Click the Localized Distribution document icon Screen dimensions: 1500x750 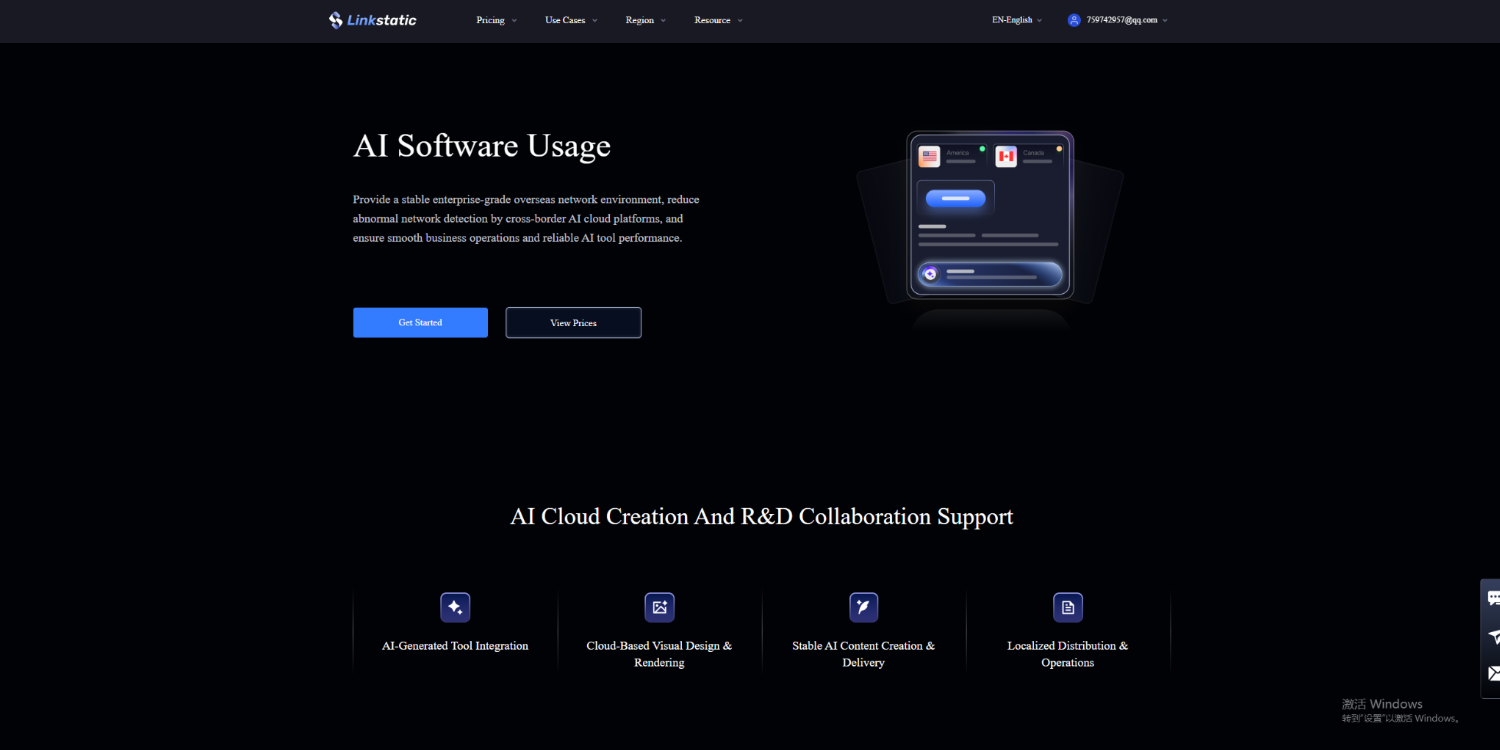1068,607
